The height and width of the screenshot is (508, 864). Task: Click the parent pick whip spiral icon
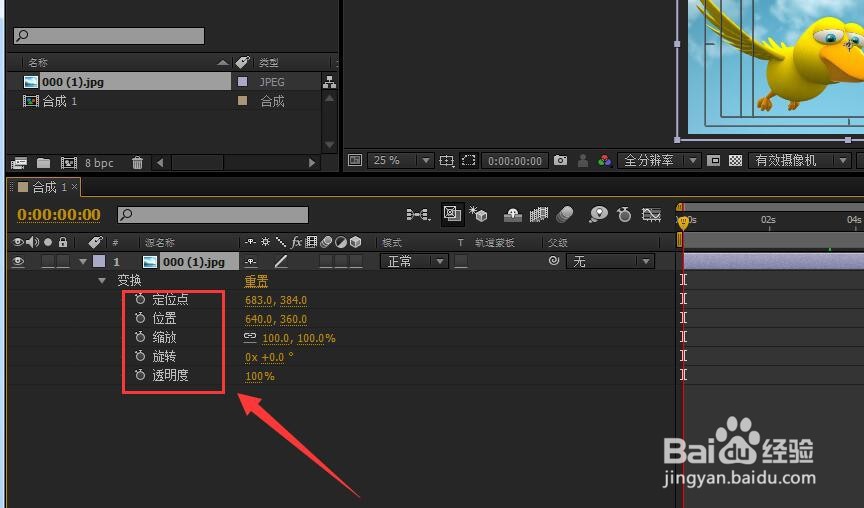click(554, 261)
